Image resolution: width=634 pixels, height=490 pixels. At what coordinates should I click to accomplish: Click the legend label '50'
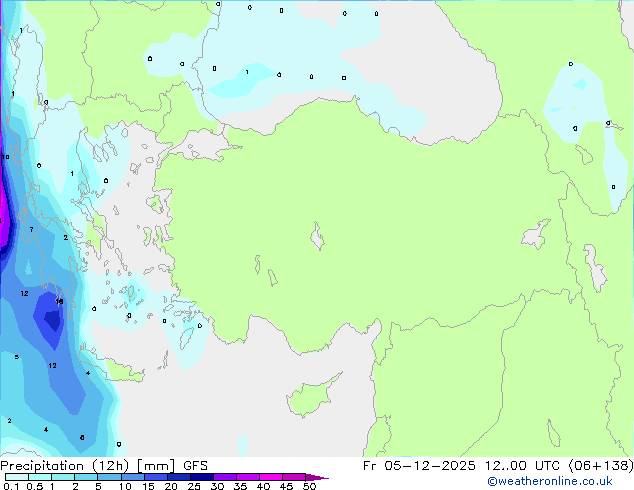tap(309, 486)
